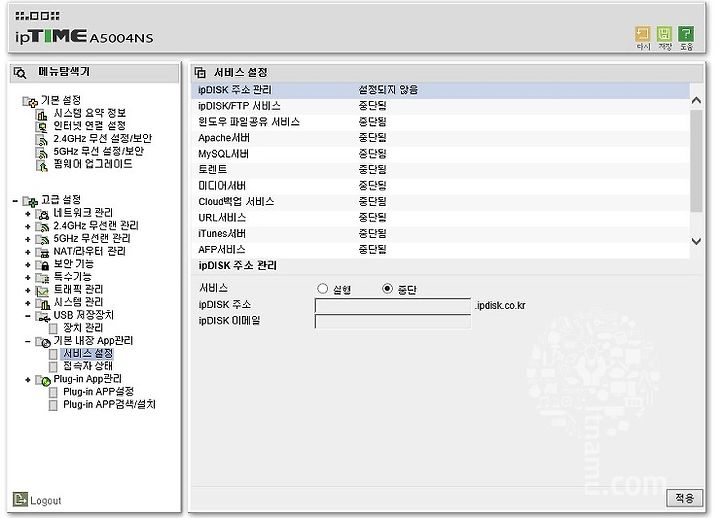
Task: Click the Logout link
Action: [x=45, y=501]
